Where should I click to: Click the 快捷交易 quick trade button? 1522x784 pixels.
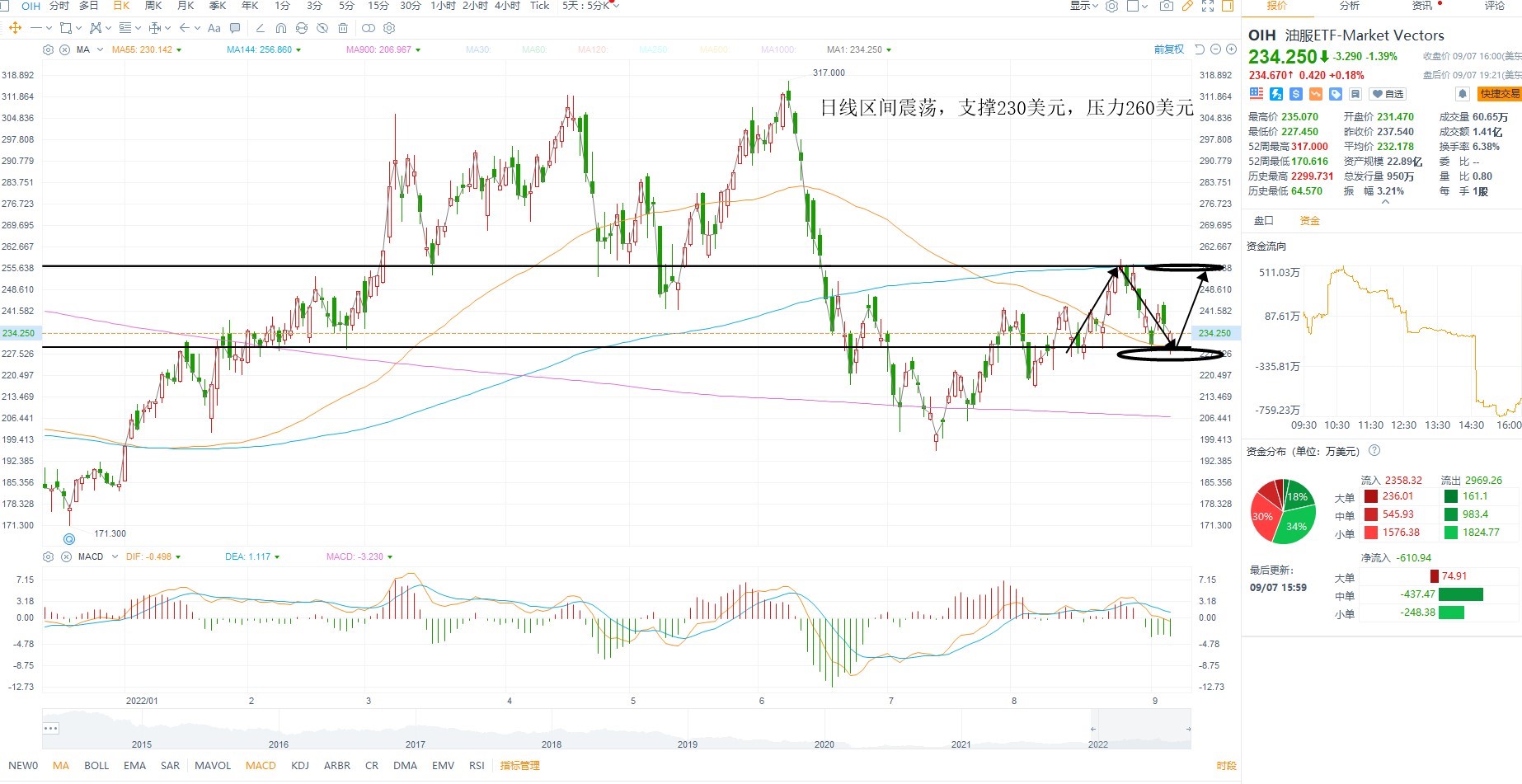coord(1500,94)
